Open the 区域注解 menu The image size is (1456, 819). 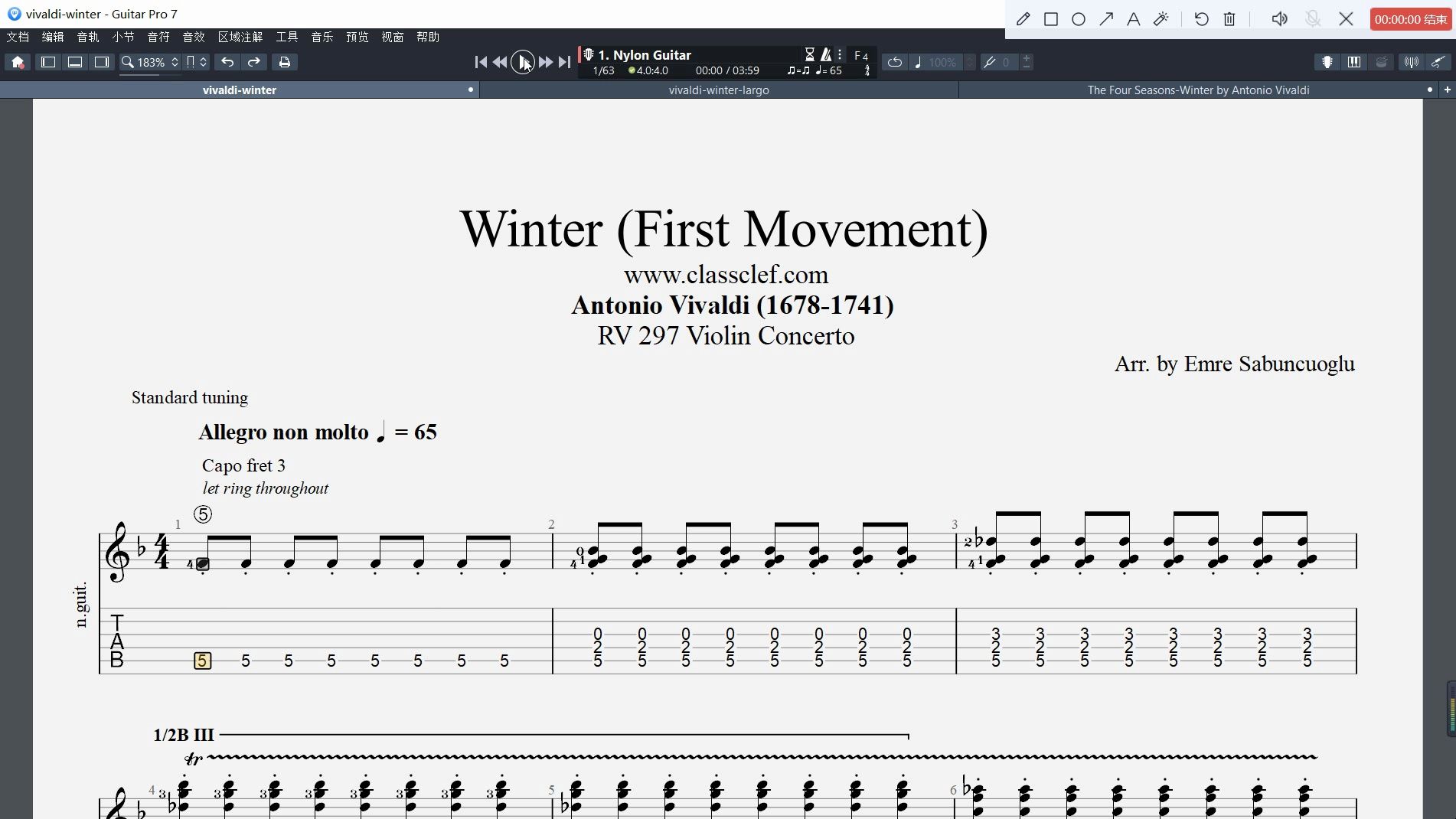pos(240,37)
